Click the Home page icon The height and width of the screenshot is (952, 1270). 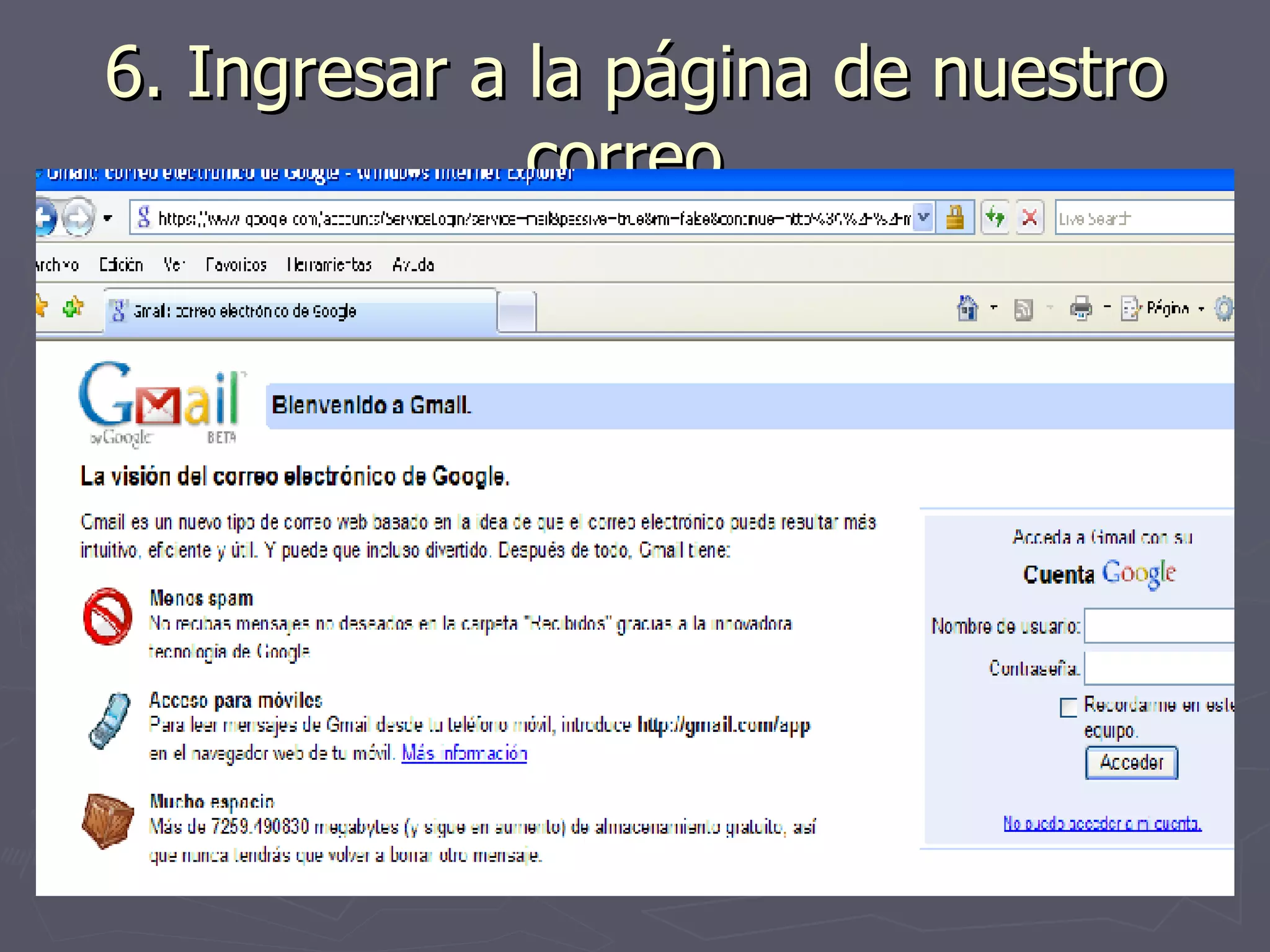[967, 308]
